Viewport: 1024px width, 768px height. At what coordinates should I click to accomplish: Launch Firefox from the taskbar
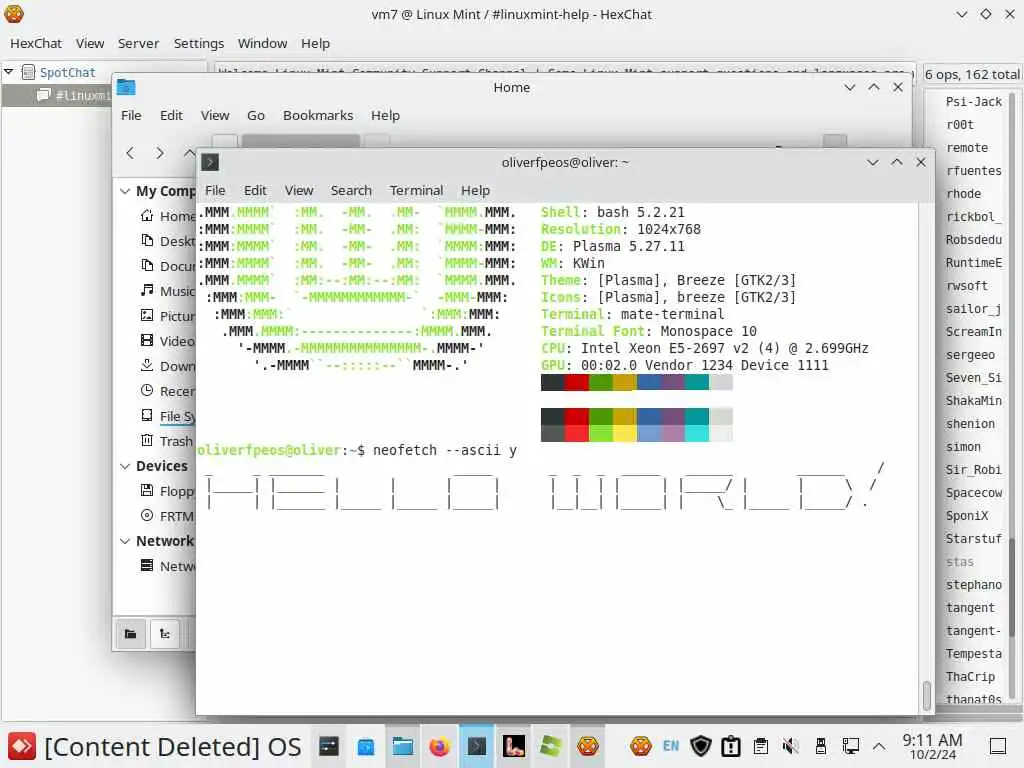440,746
